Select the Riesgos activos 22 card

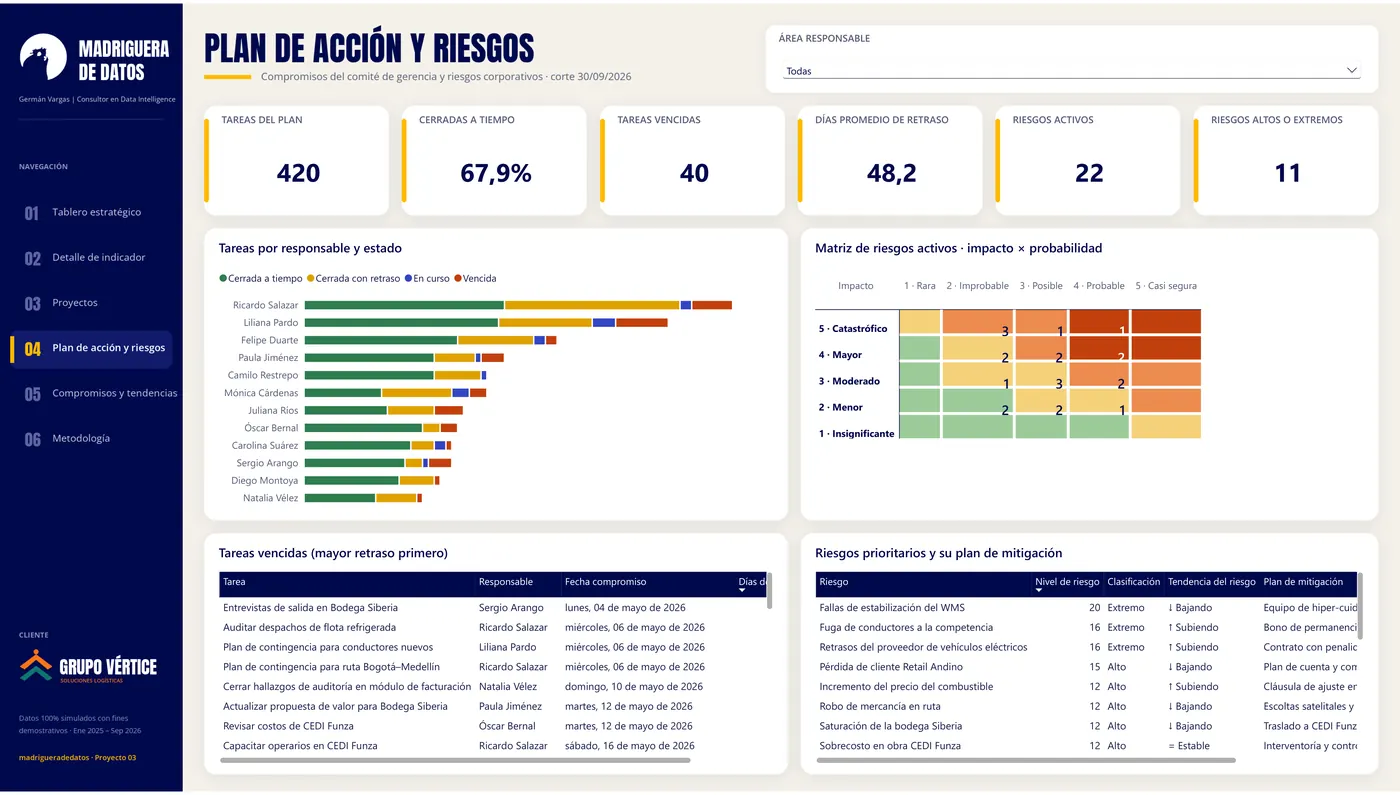coord(1088,160)
